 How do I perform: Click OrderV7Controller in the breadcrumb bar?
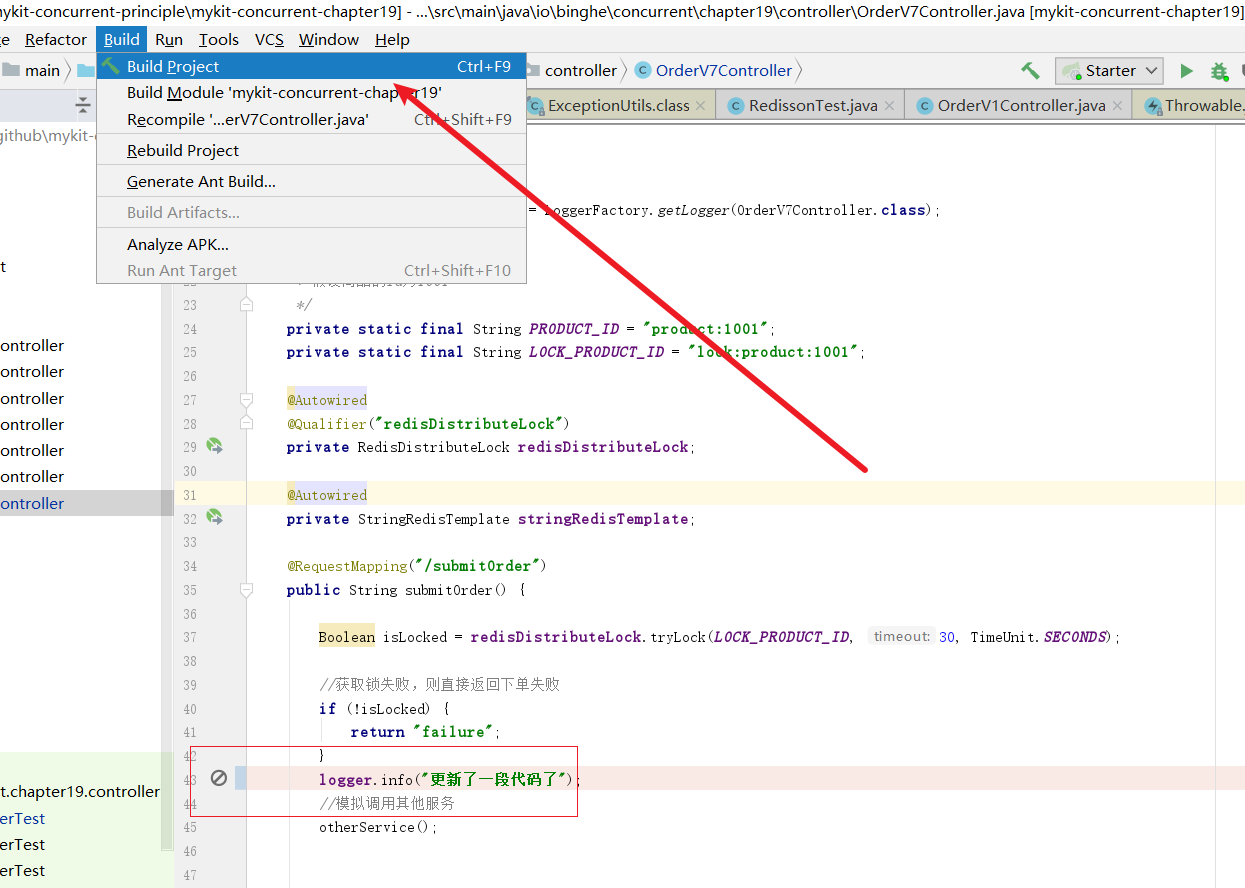tap(723, 71)
